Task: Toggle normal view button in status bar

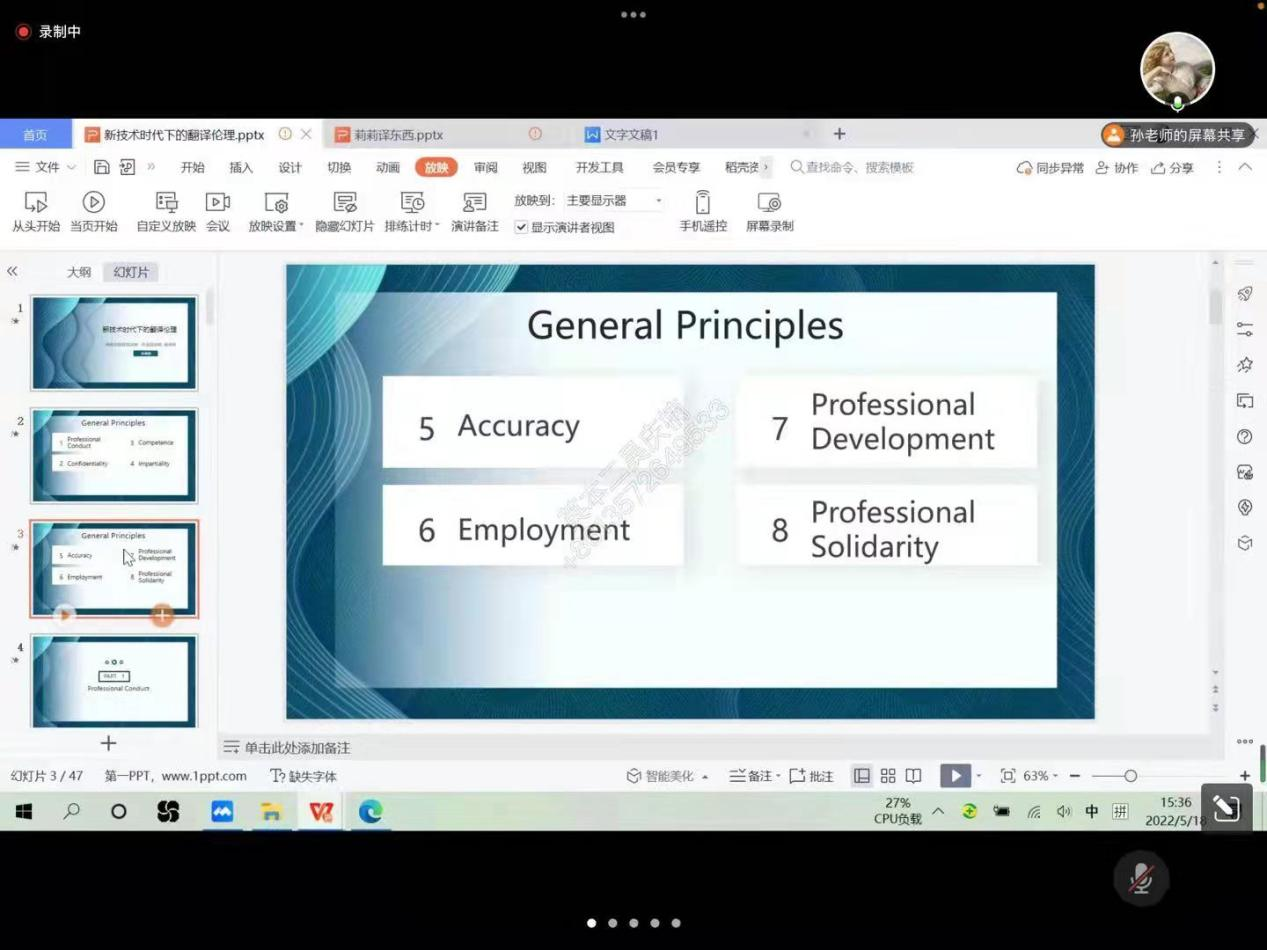Action: [861, 776]
